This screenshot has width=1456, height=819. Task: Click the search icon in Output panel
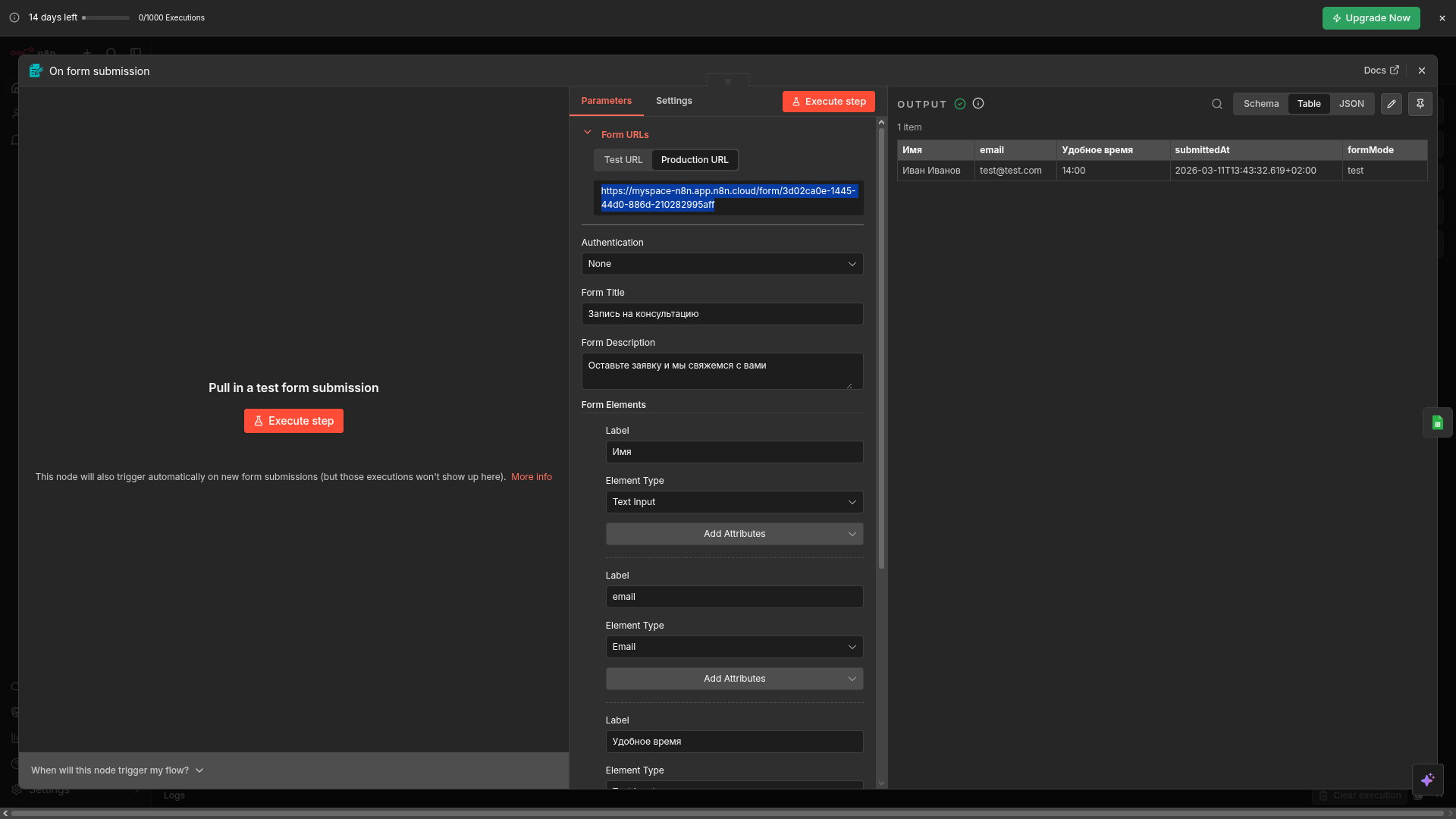pyautogui.click(x=1216, y=104)
